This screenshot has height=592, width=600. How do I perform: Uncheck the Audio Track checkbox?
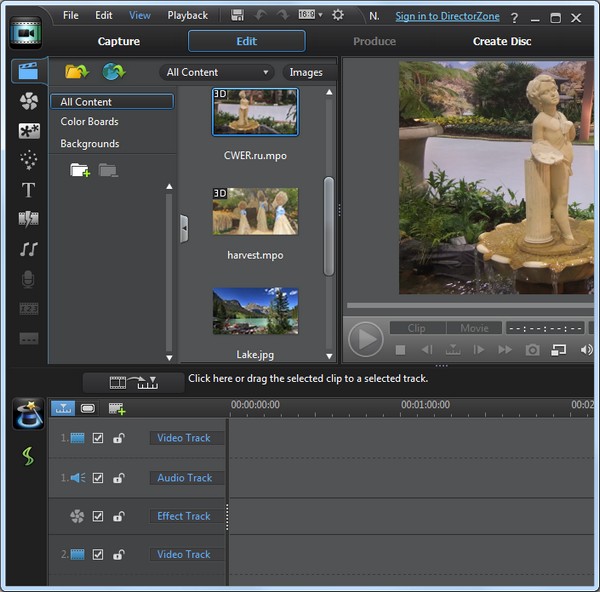[x=98, y=478]
